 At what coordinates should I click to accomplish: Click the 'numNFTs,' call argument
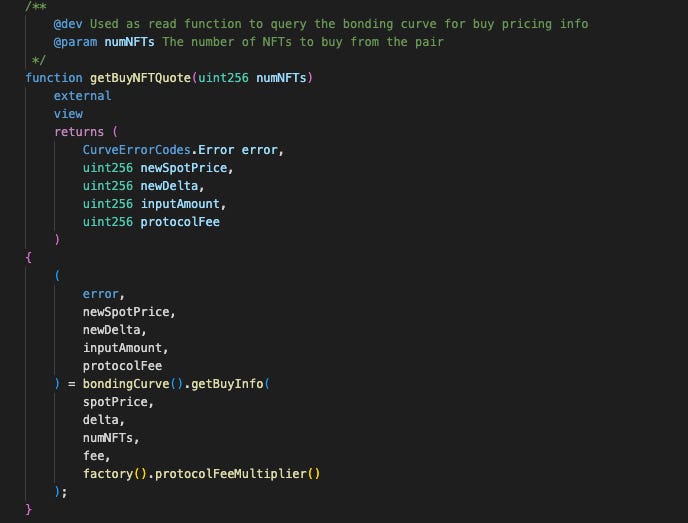[111, 438]
